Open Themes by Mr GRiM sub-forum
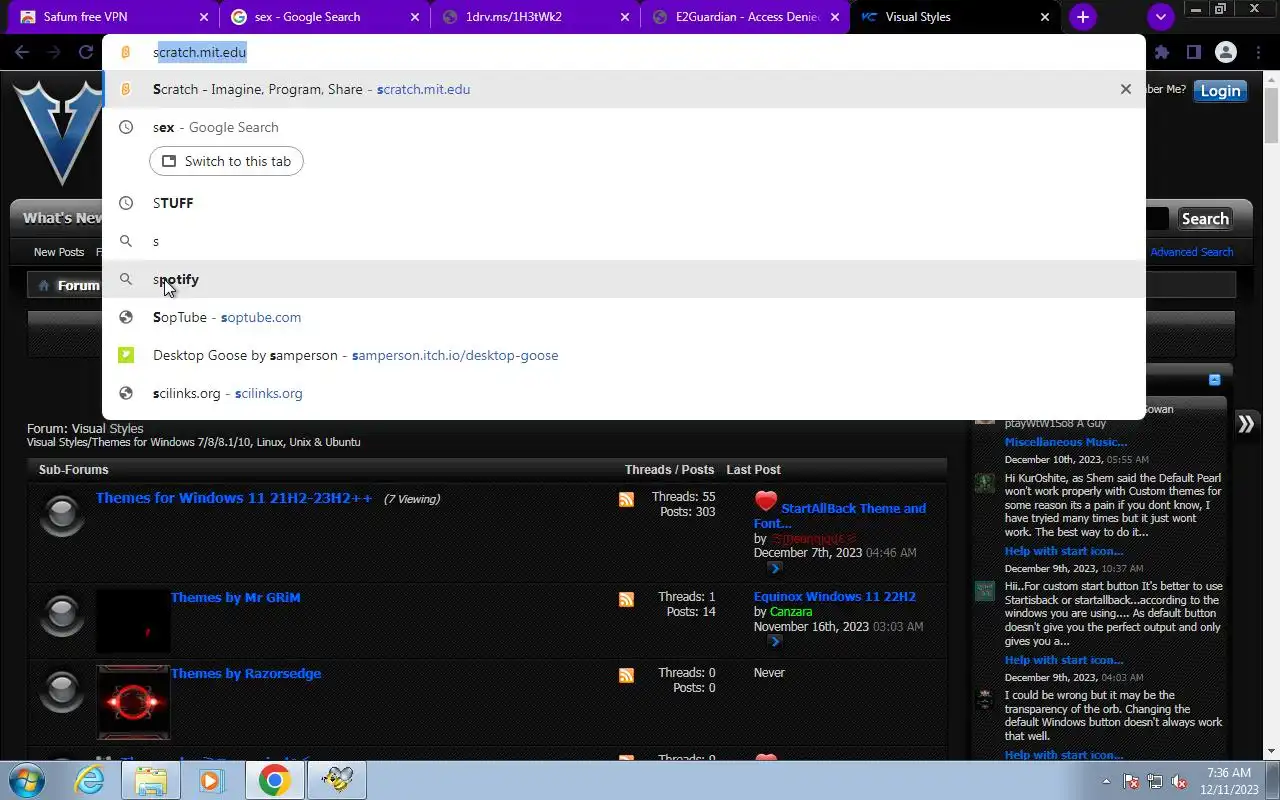This screenshot has width=1280, height=800. click(235, 597)
